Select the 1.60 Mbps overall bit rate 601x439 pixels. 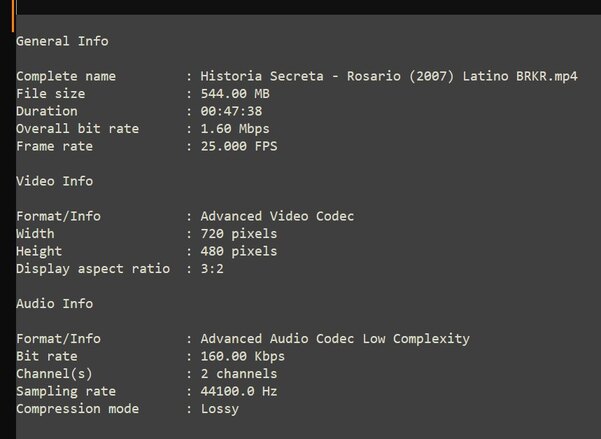[x=235, y=129]
